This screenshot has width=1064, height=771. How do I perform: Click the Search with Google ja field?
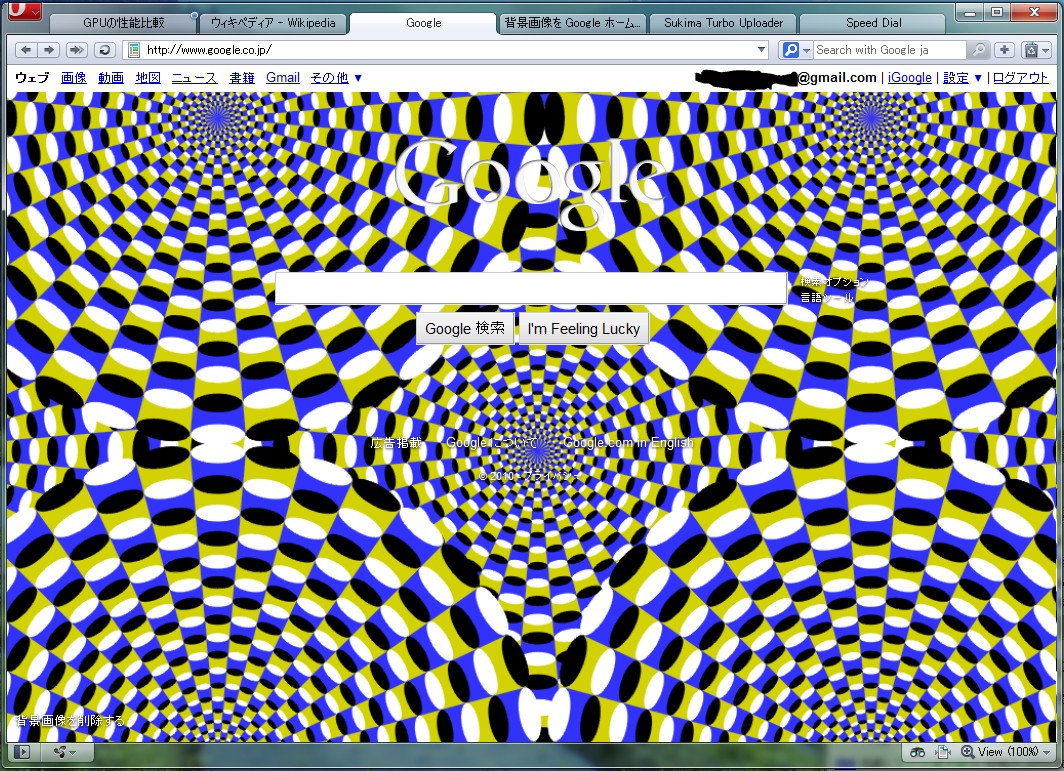(890, 50)
